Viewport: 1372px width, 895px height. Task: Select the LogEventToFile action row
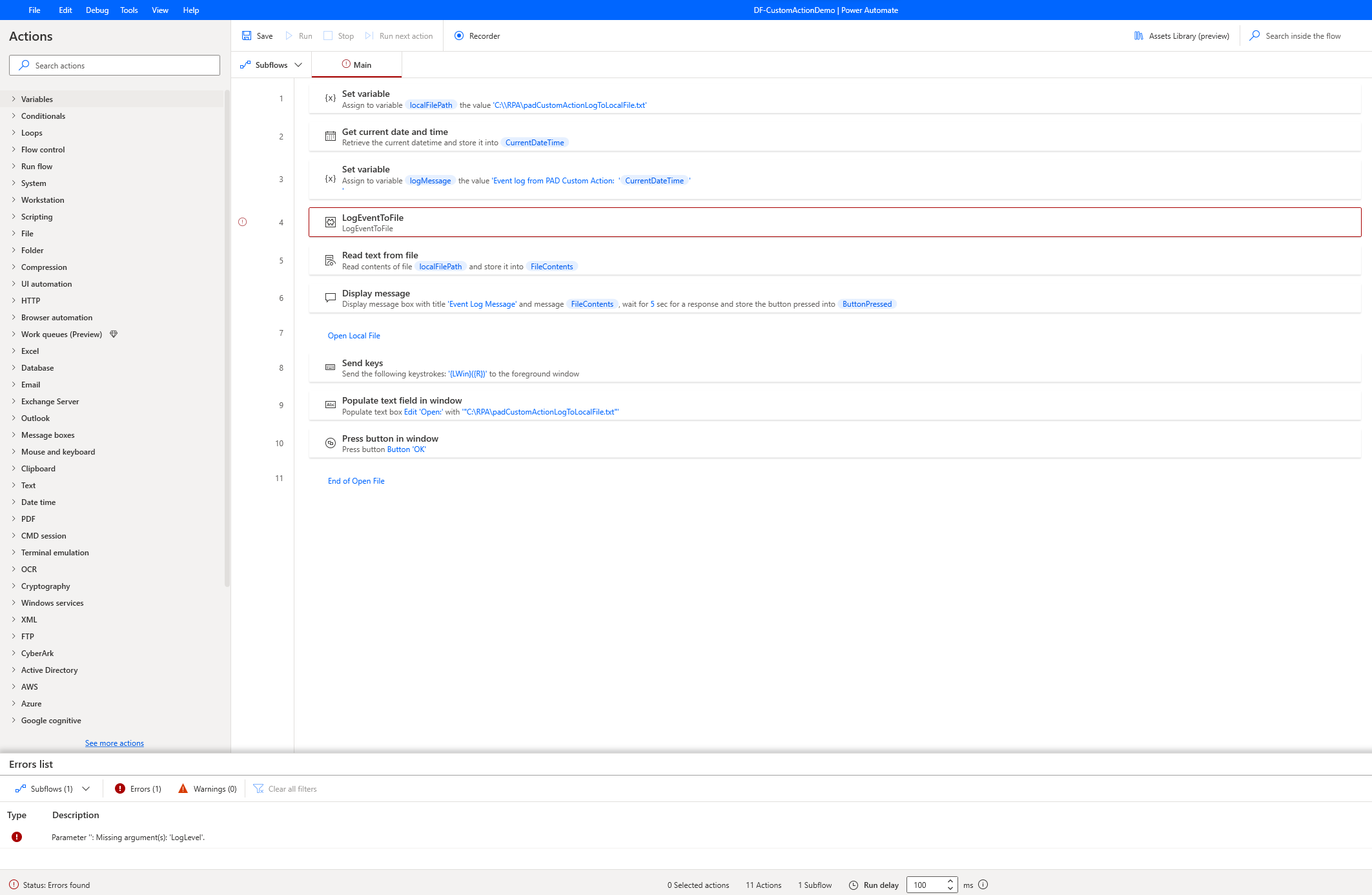(835, 222)
